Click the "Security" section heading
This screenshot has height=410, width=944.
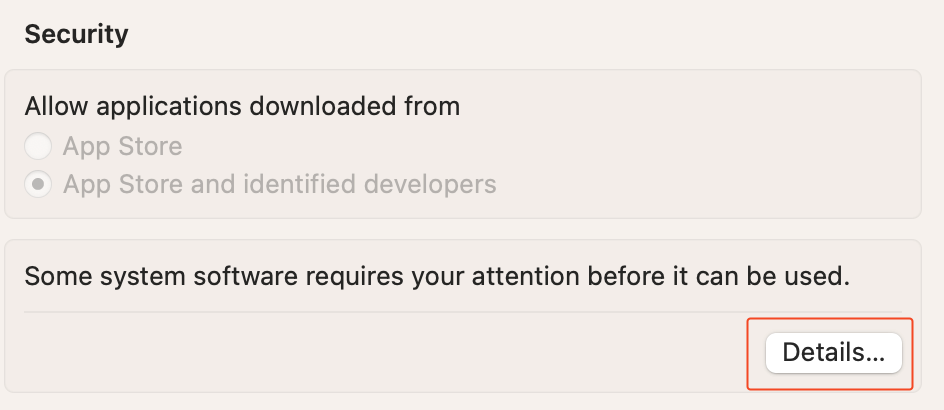pos(76,34)
